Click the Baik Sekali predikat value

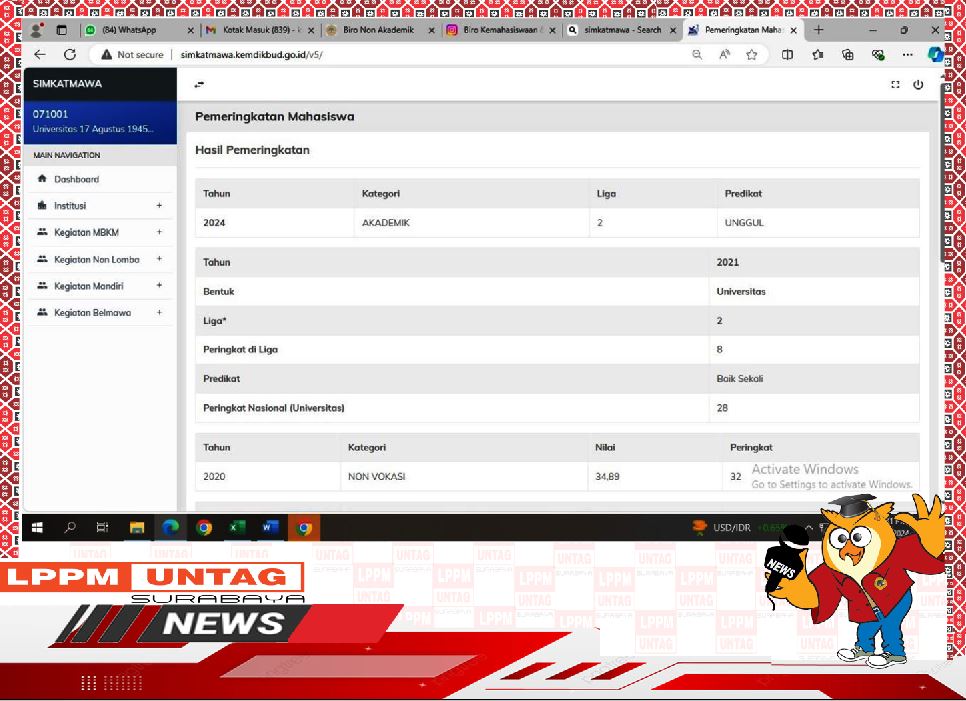coord(739,378)
